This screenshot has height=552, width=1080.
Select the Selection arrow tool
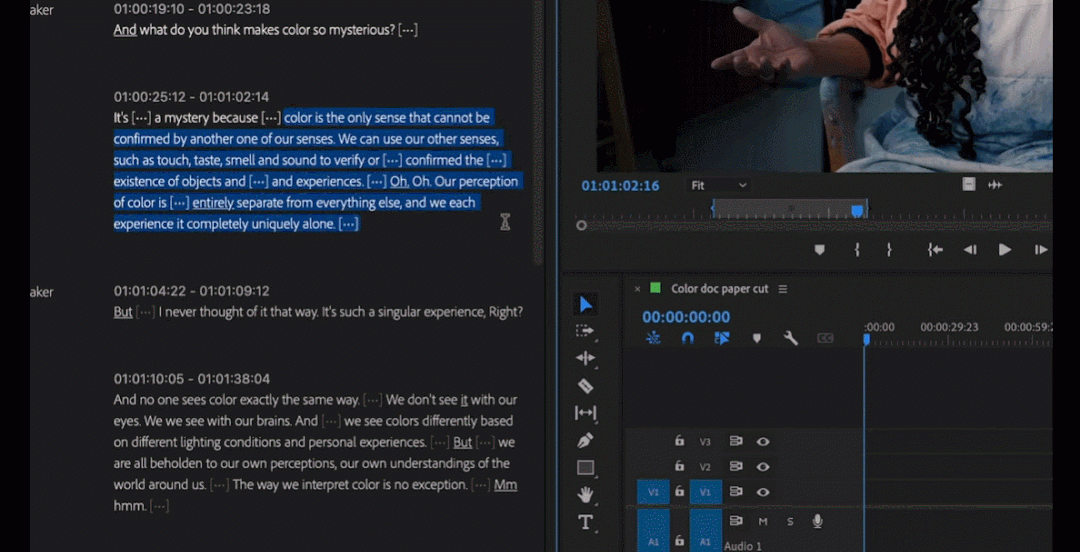(585, 305)
